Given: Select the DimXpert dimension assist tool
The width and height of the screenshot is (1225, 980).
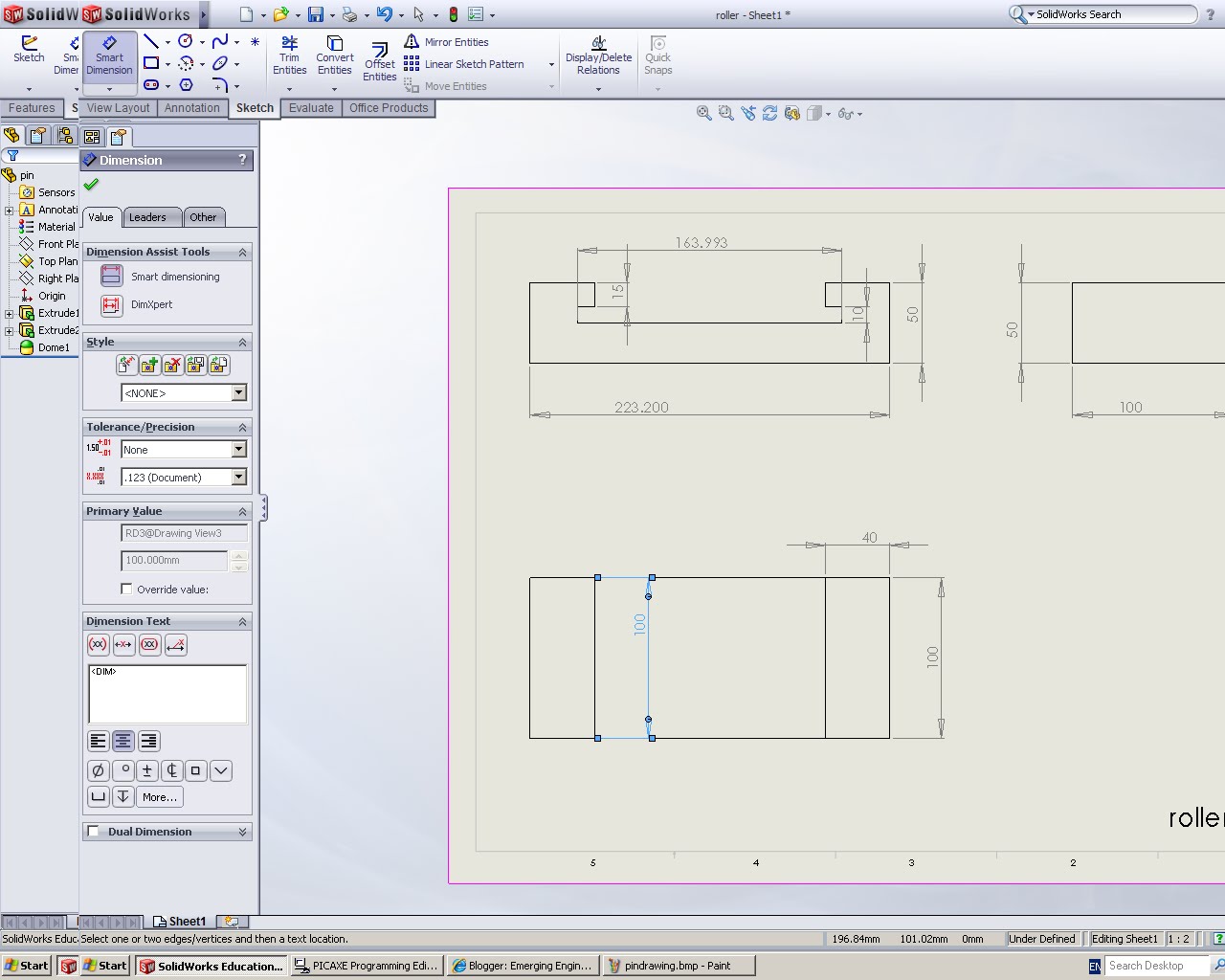Looking at the screenshot, I should pos(111,305).
